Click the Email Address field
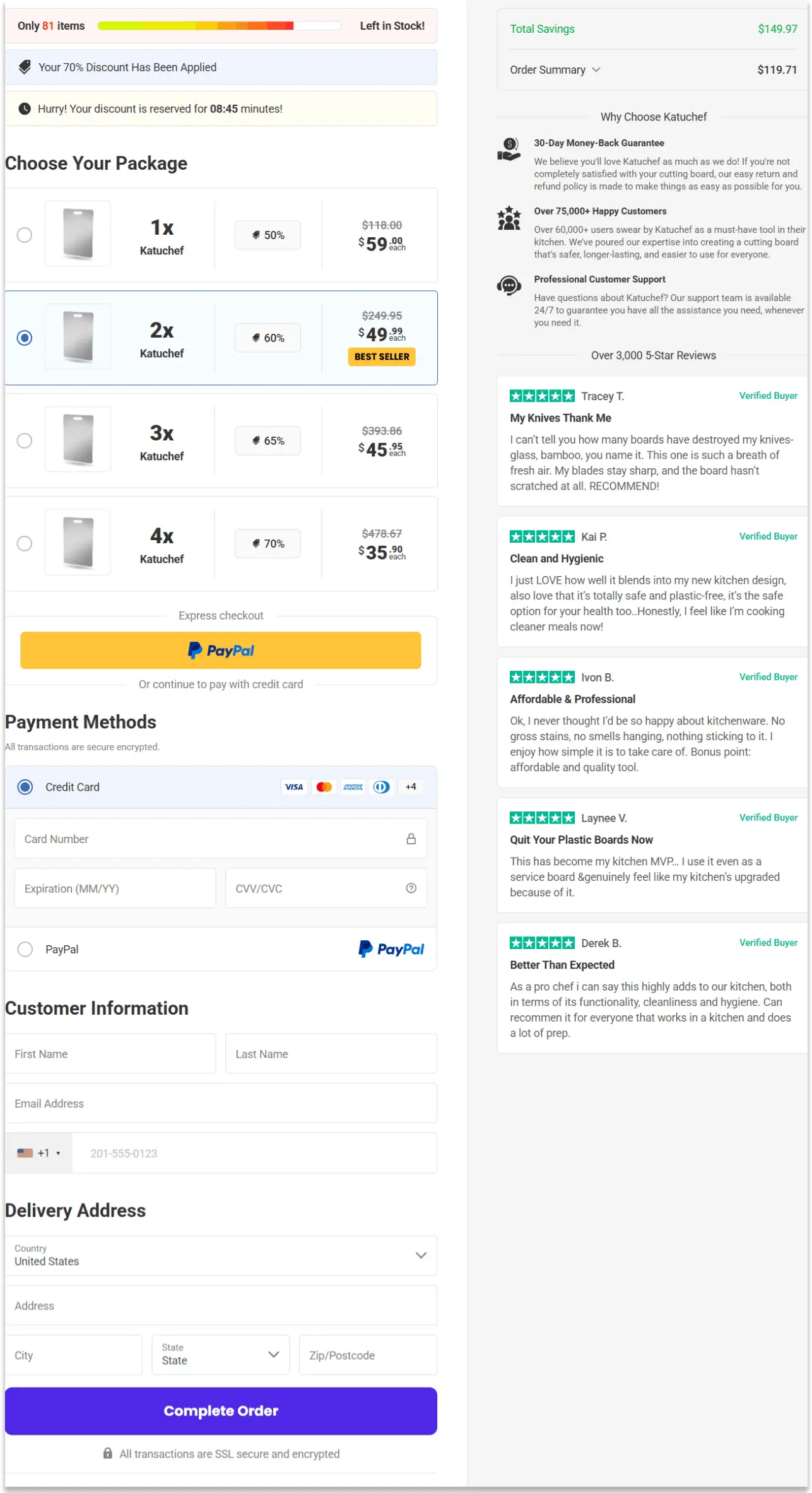 (x=221, y=1103)
